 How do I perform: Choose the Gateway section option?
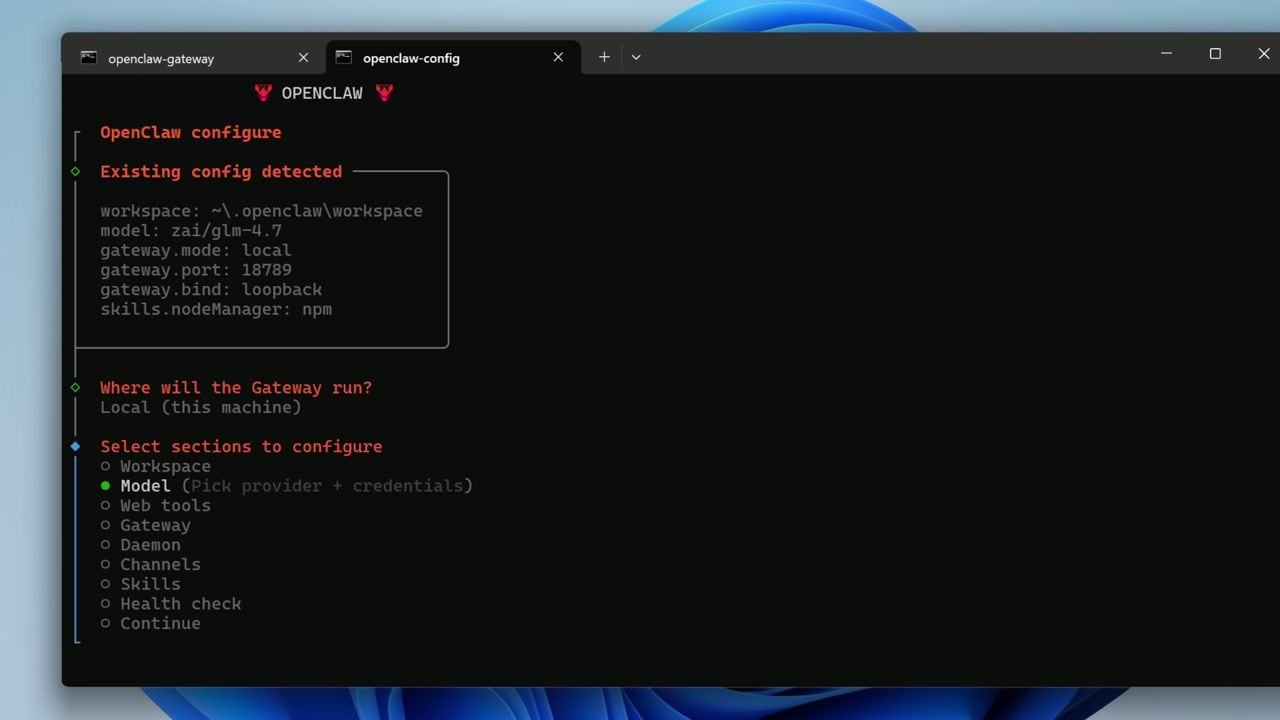point(155,525)
